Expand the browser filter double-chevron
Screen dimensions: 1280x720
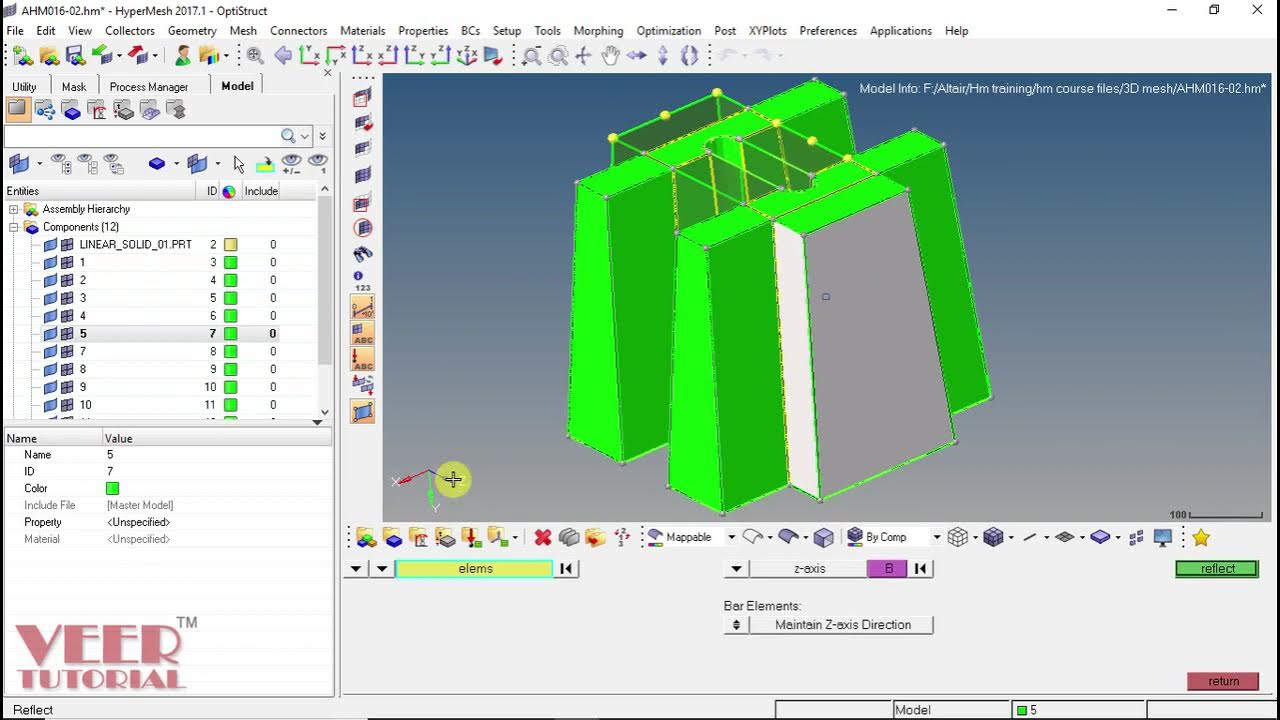click(322, 136)
